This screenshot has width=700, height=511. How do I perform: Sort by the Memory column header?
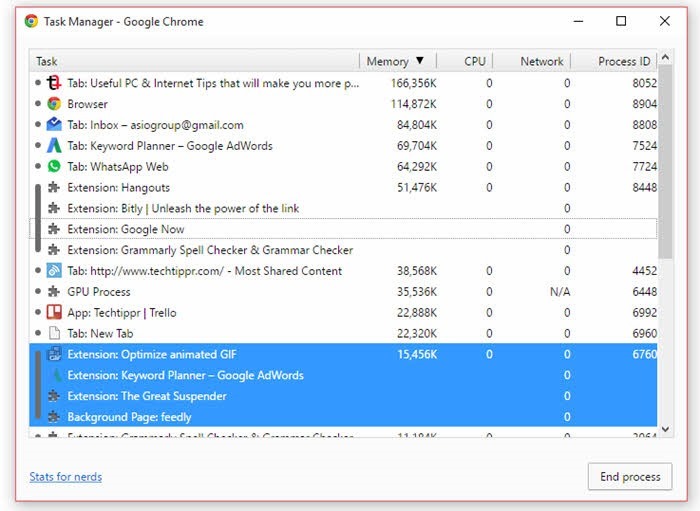pos(398,61)
